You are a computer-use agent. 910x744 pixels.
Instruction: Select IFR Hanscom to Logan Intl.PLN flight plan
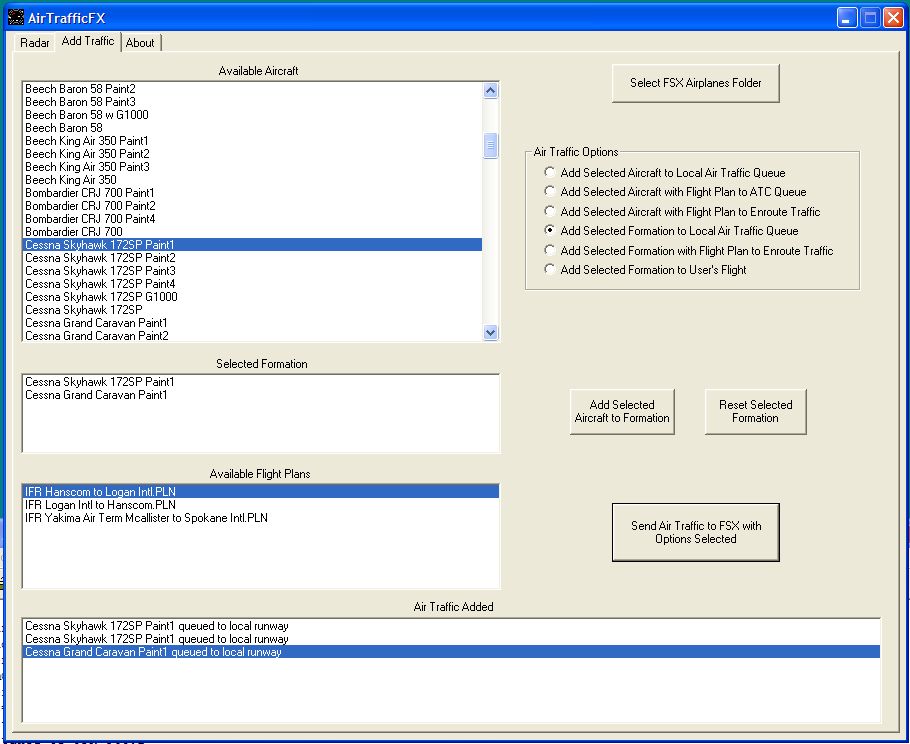[261, 492]
